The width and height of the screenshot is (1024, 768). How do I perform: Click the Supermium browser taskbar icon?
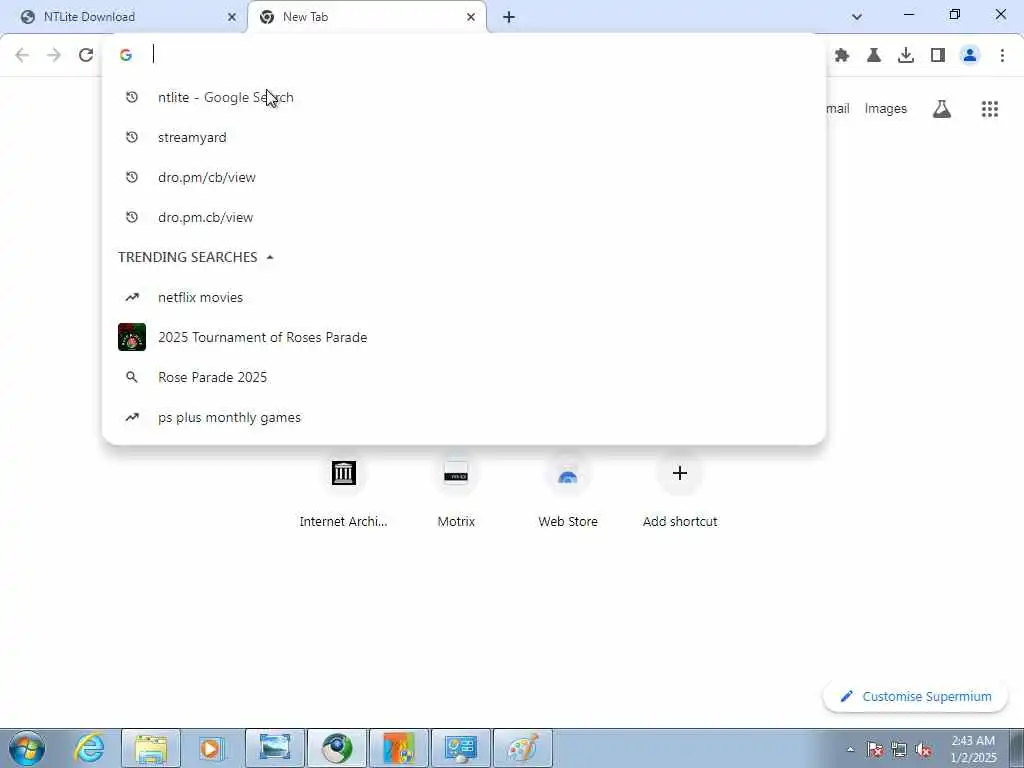tap(336, 748)
